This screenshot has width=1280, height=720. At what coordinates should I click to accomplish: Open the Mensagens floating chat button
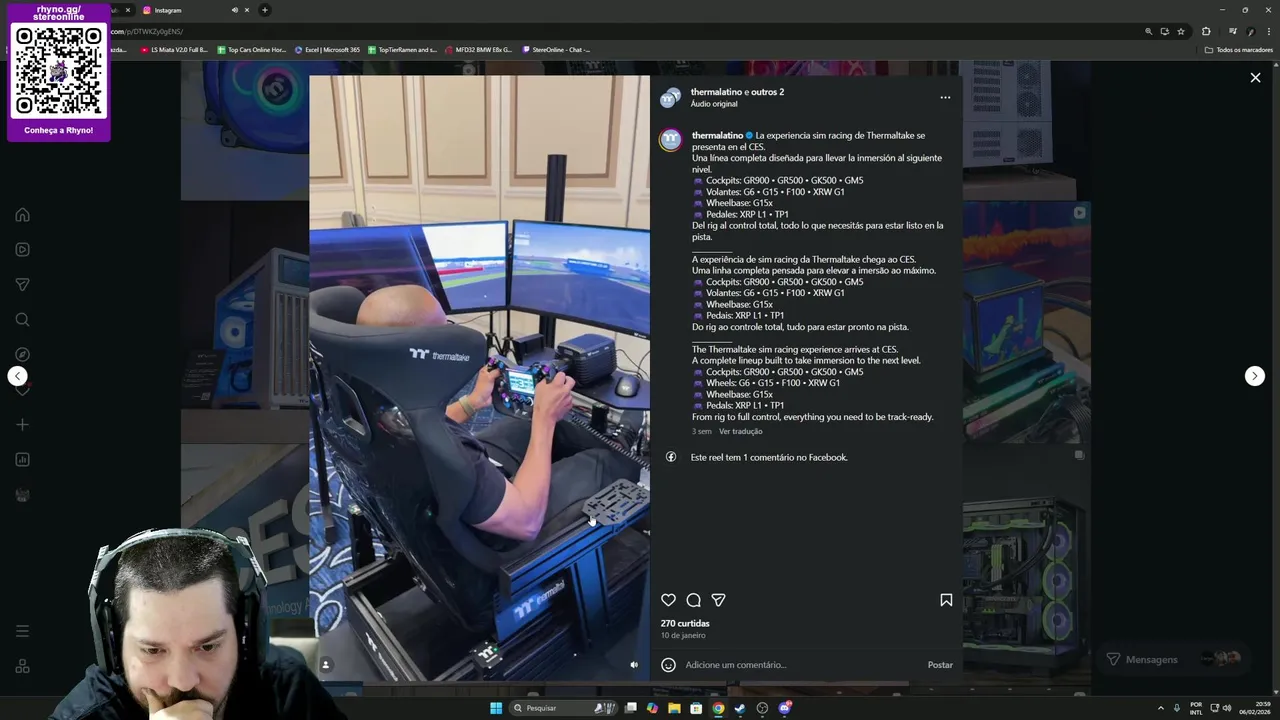tap(1172, 659)
